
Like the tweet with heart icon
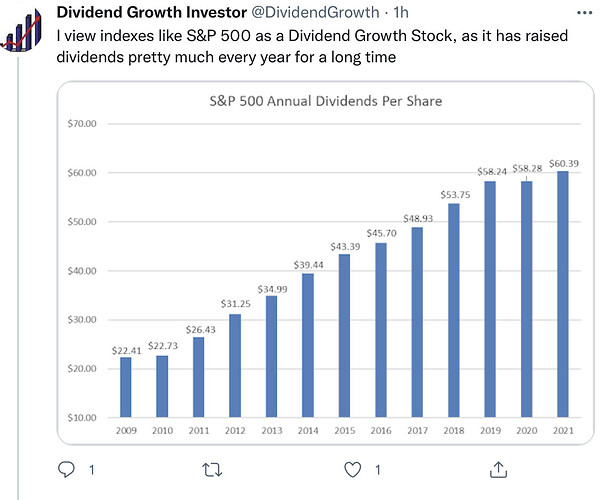(x=353, y=469)
